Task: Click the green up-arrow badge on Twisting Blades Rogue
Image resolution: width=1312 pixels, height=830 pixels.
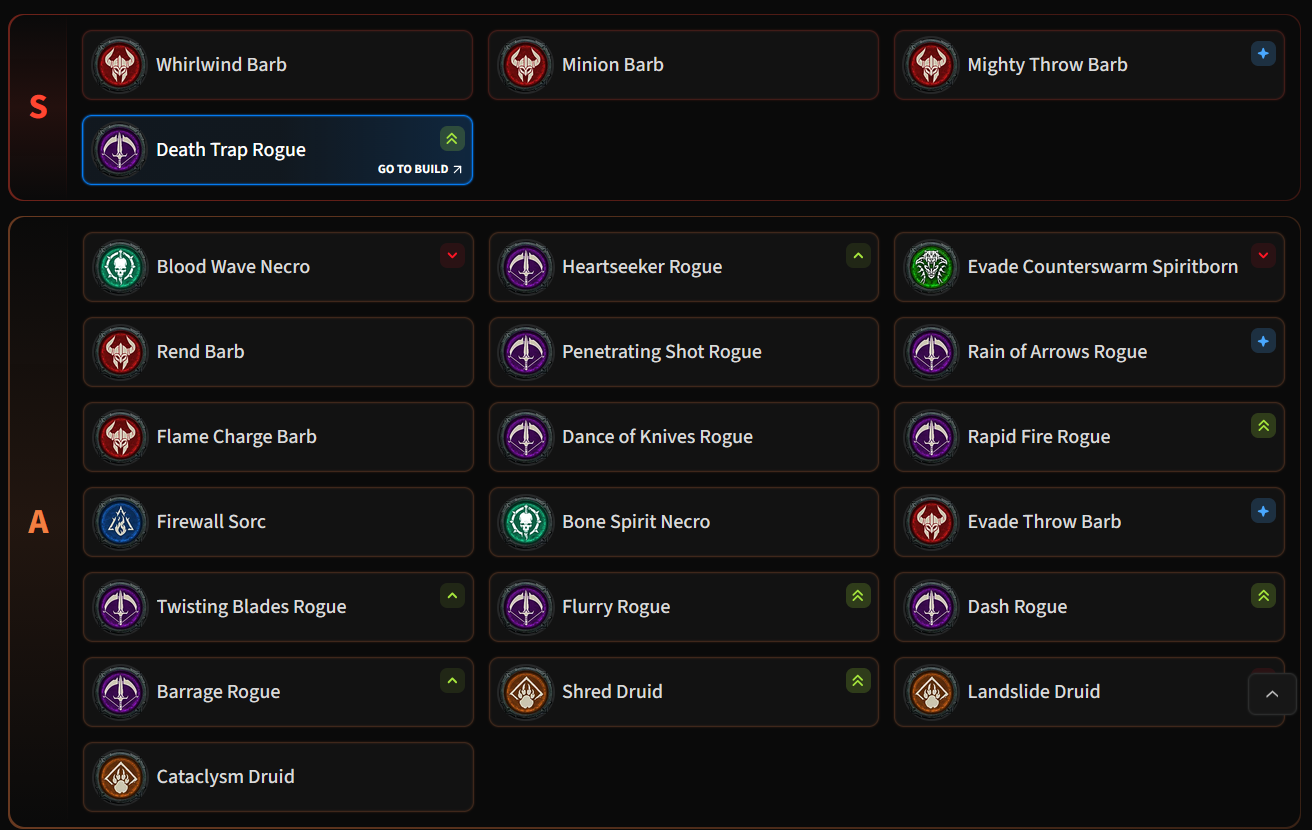Action: point(452,596)
